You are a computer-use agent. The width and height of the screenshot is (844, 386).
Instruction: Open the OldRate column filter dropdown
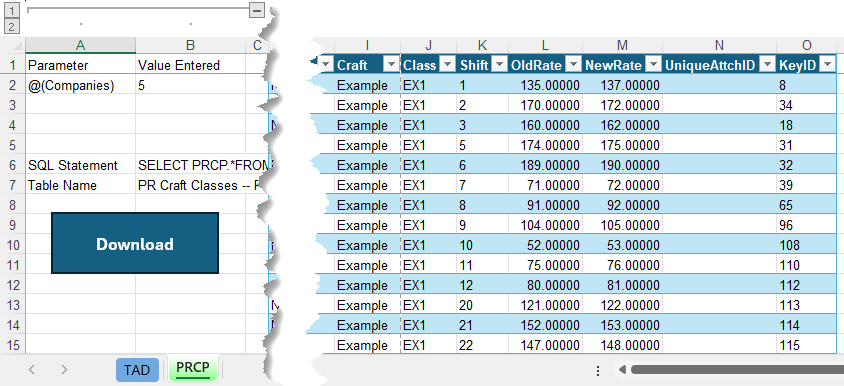pos(574,65)
